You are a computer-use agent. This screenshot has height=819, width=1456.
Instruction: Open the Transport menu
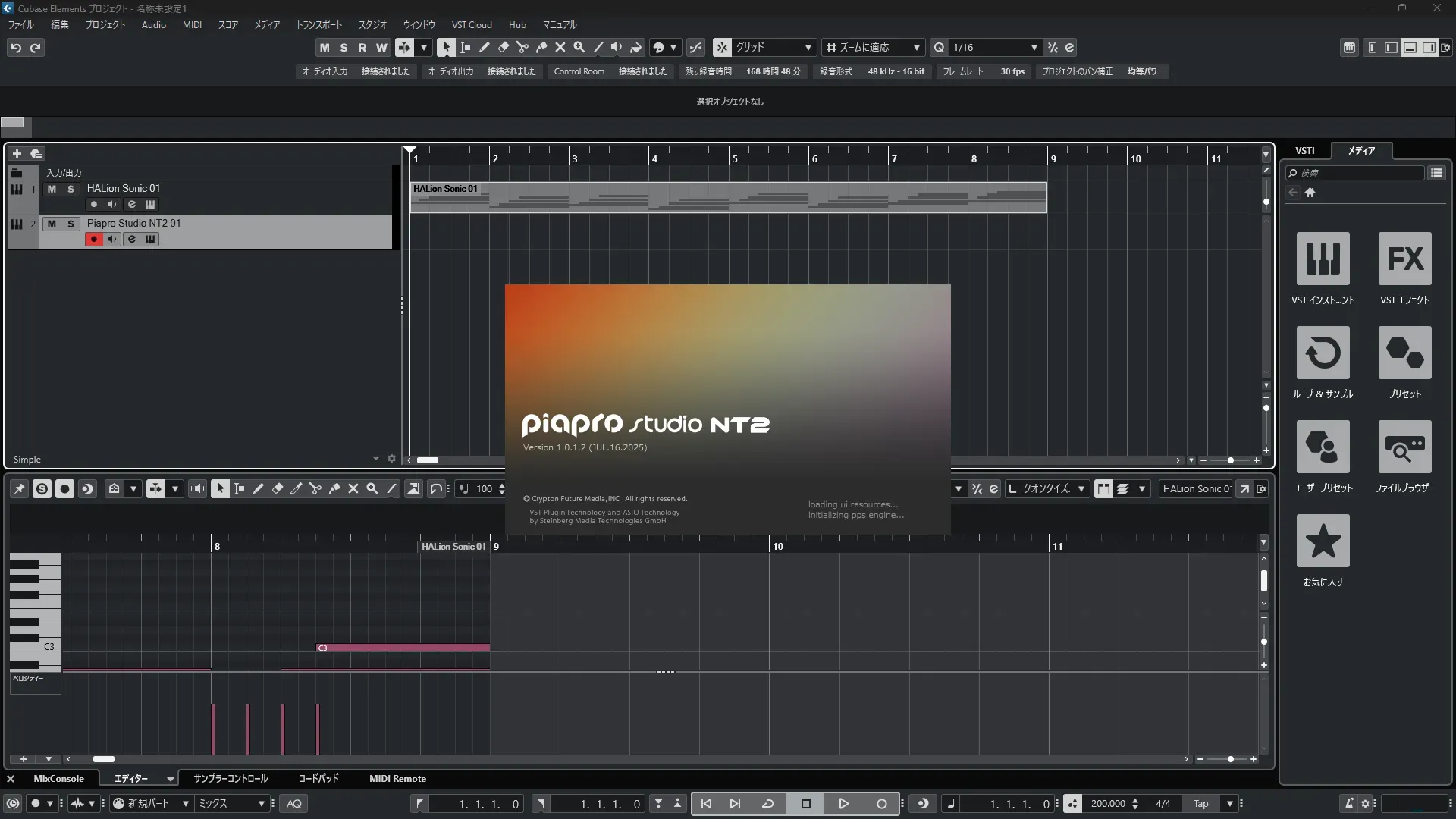click(x=318, y=24)
